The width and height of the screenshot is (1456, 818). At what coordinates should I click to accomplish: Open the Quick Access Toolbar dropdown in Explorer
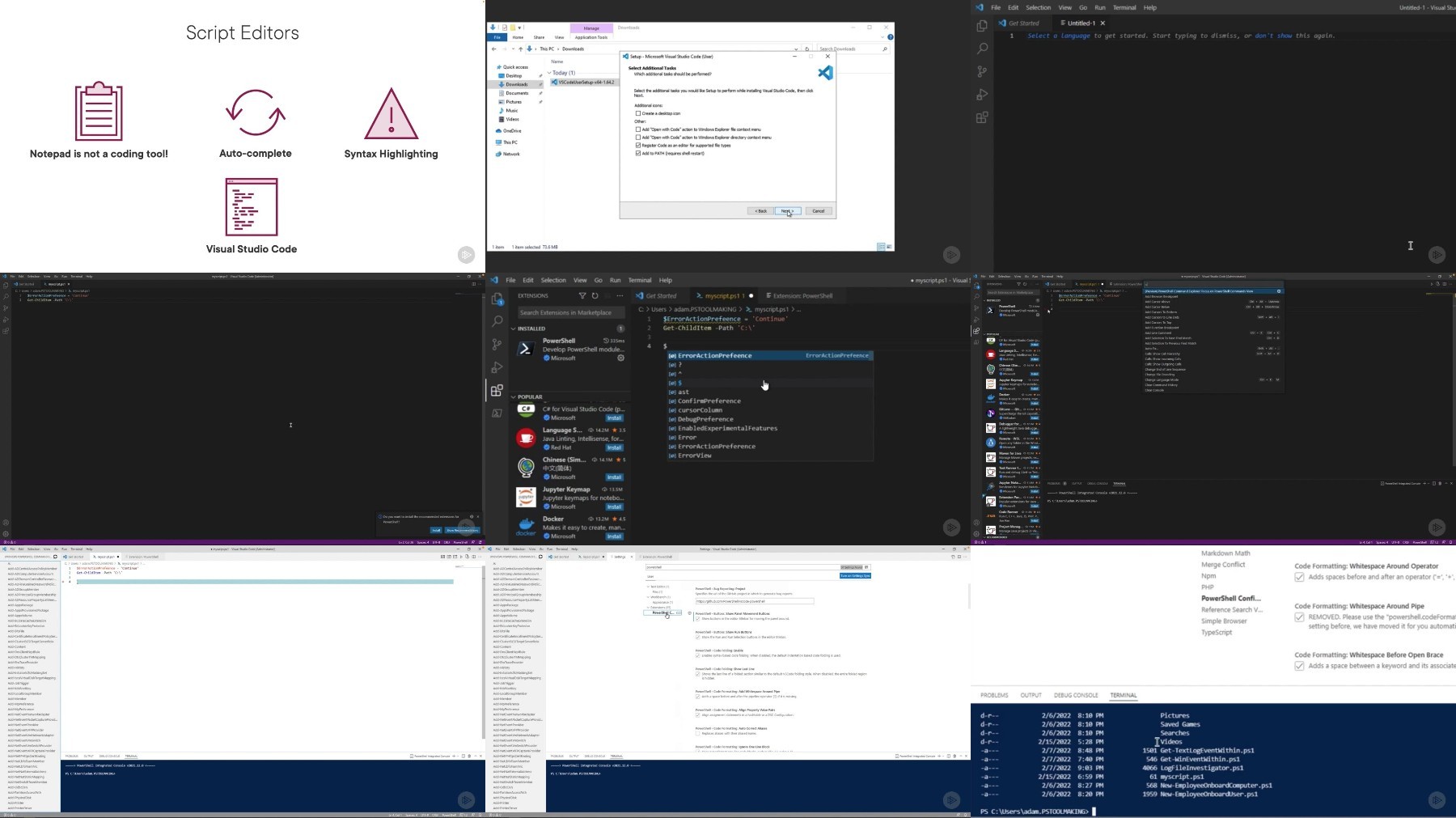521,28
